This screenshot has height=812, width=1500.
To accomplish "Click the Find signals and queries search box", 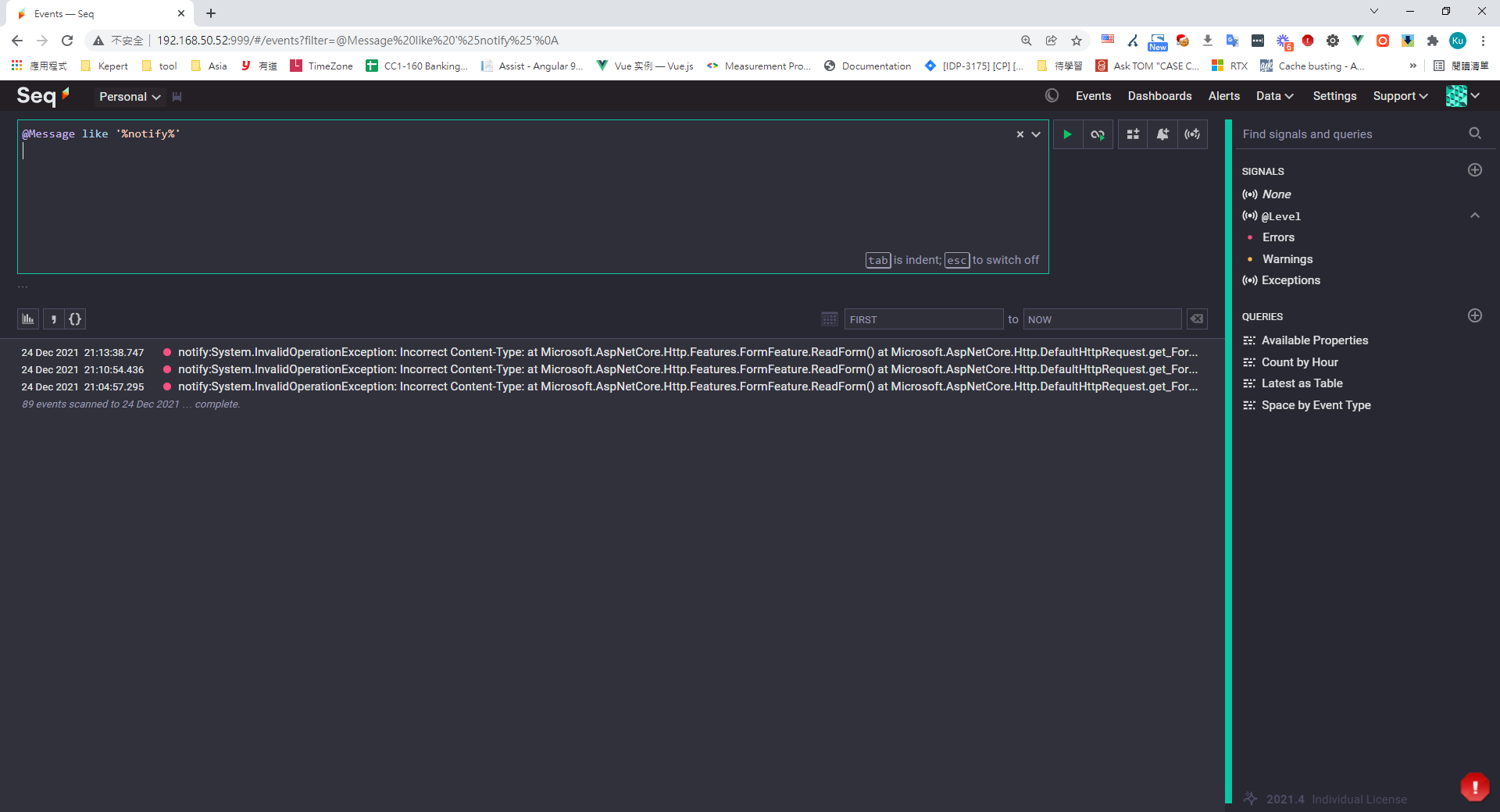I will coord(1352,134).
